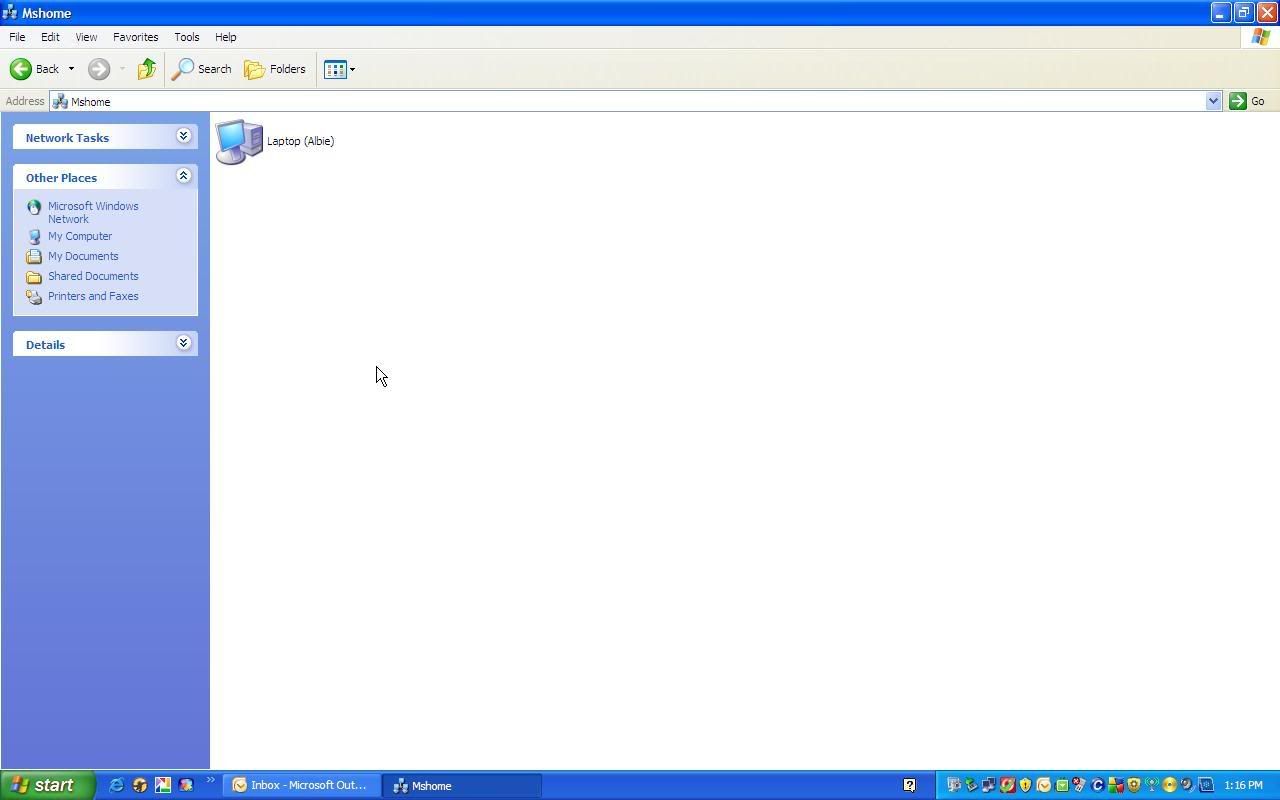Click the blue circular C tray icon
The image size is (1280, 800).
pyautogui.click(x=1097, y=785)
